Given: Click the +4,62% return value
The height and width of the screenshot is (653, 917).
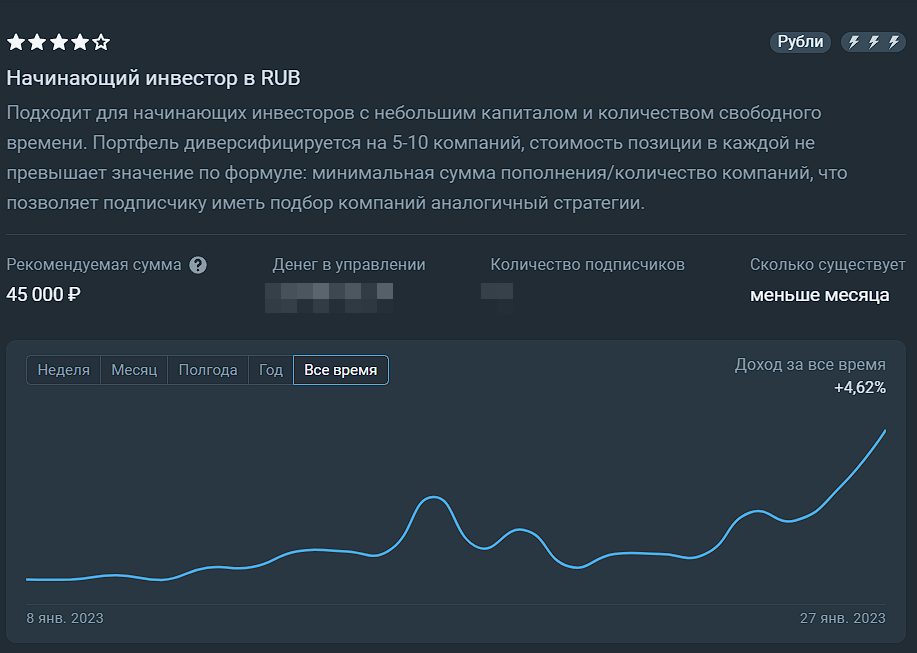Looking at the screenshot, I should 860,388.
